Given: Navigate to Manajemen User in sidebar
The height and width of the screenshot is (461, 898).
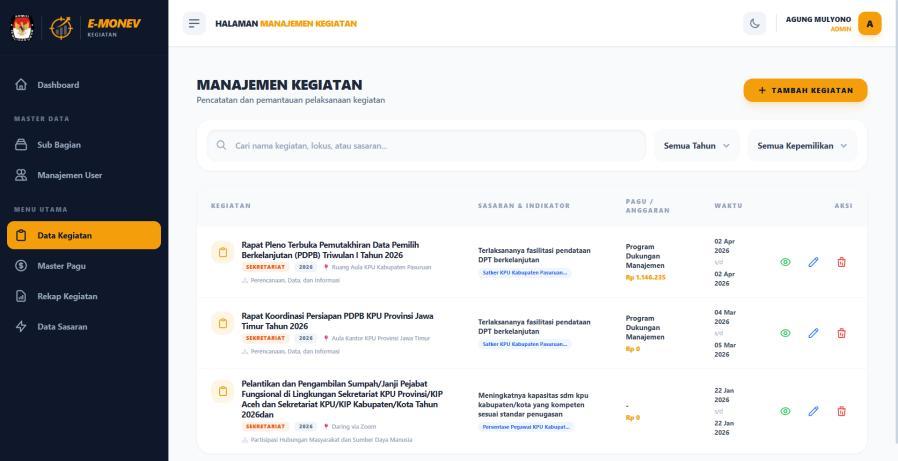Looking at the screenshot, I should [x=69, y=175].
